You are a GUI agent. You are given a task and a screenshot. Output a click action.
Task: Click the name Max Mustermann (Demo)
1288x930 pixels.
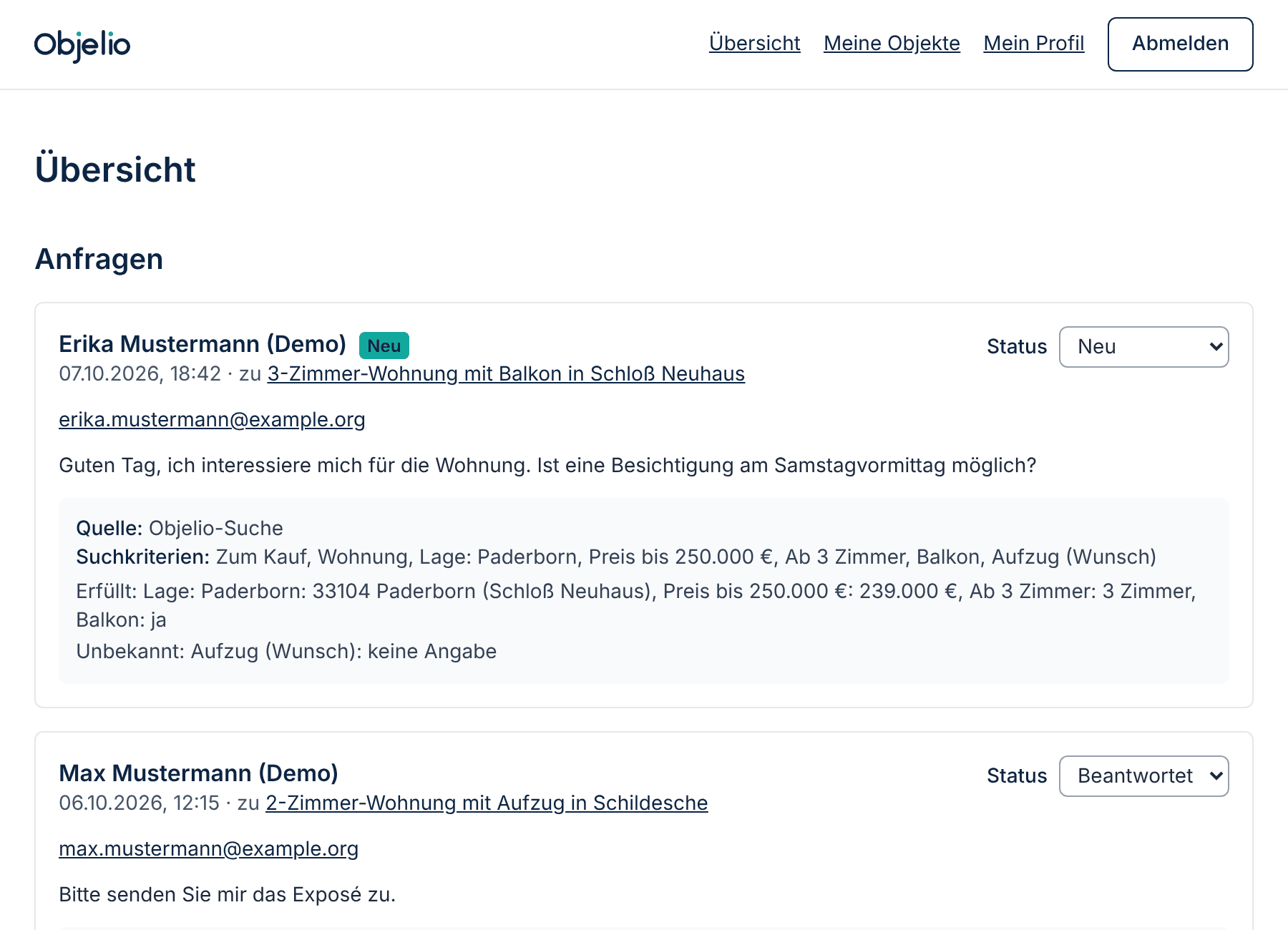[x=198, y=773]
